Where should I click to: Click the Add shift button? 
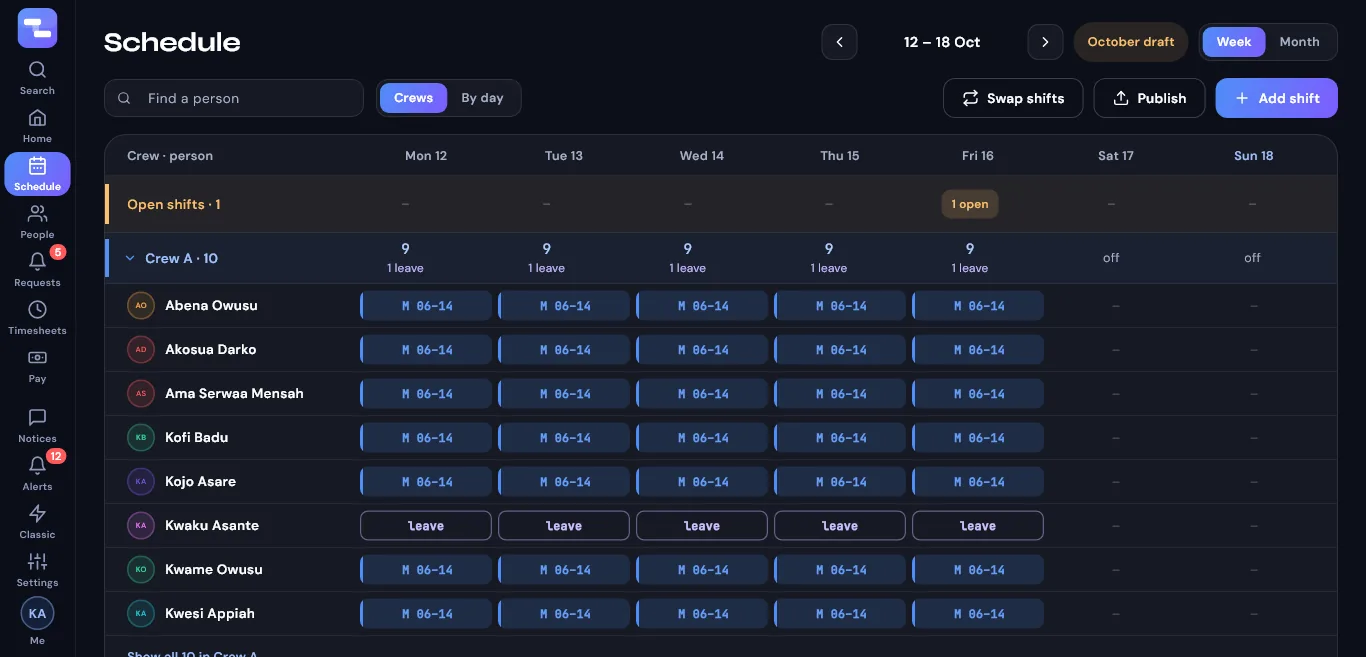pyautogui.click(x=1276, y=98)
